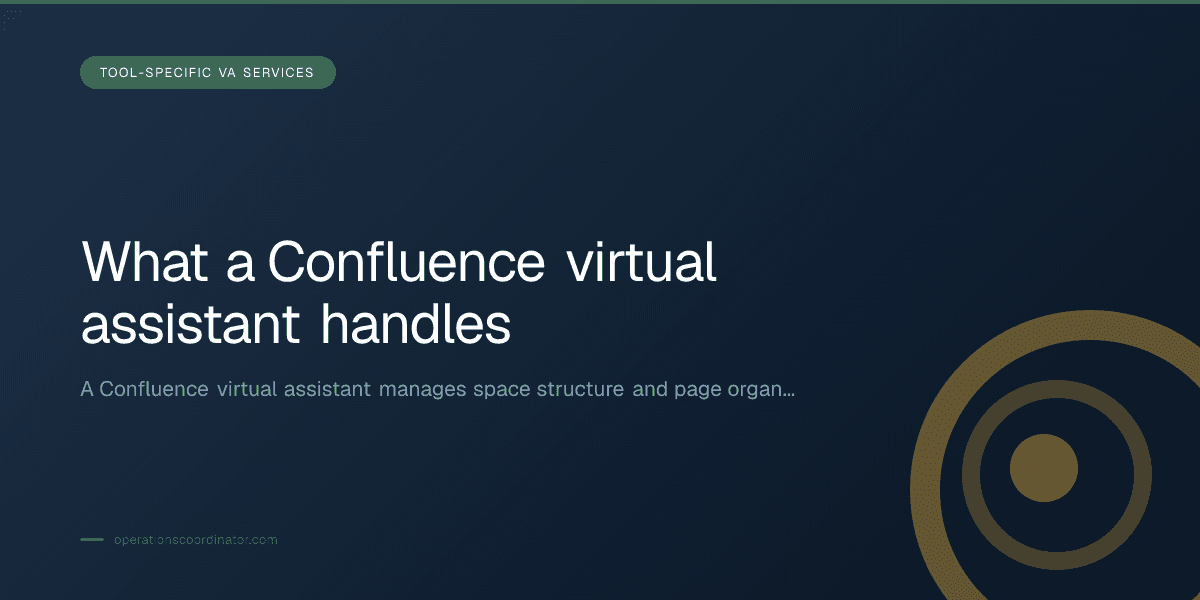1200x600 pixels.
Task: Select the headline "What a Confluence virtual assistant handles"
Action: coord(399,294)
